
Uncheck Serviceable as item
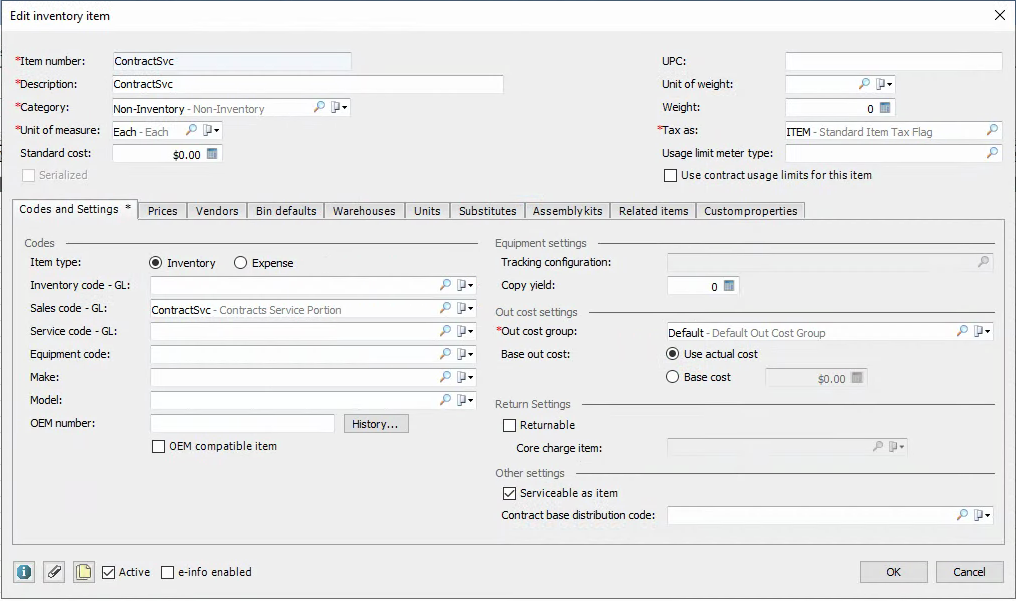[x=509, y=493]
